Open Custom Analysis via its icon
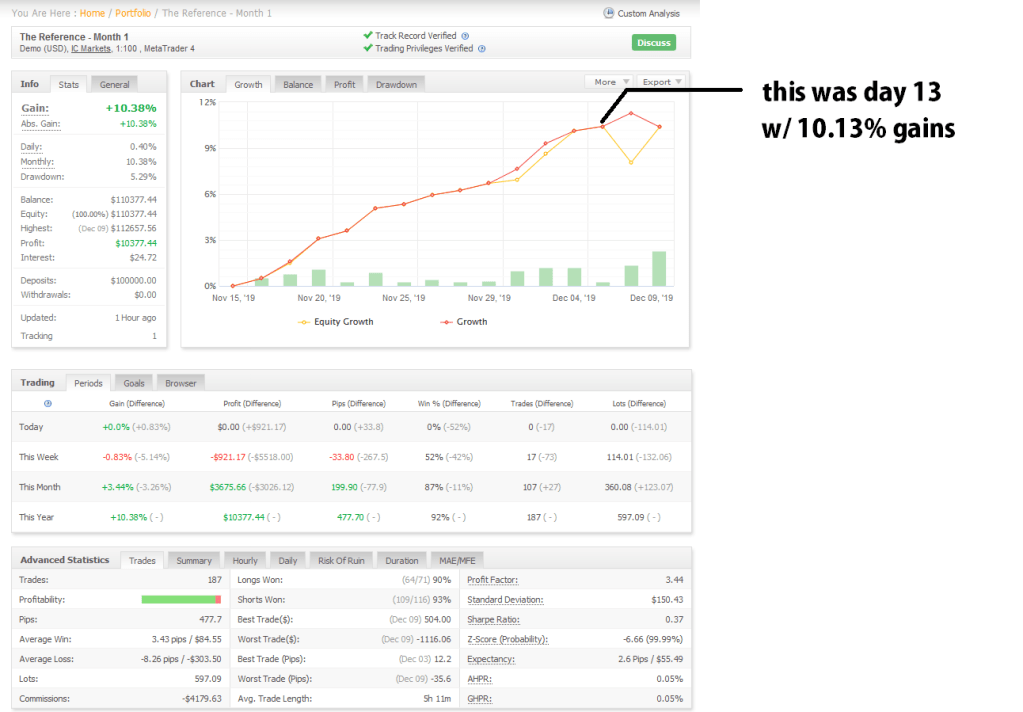 coord(609,13)
